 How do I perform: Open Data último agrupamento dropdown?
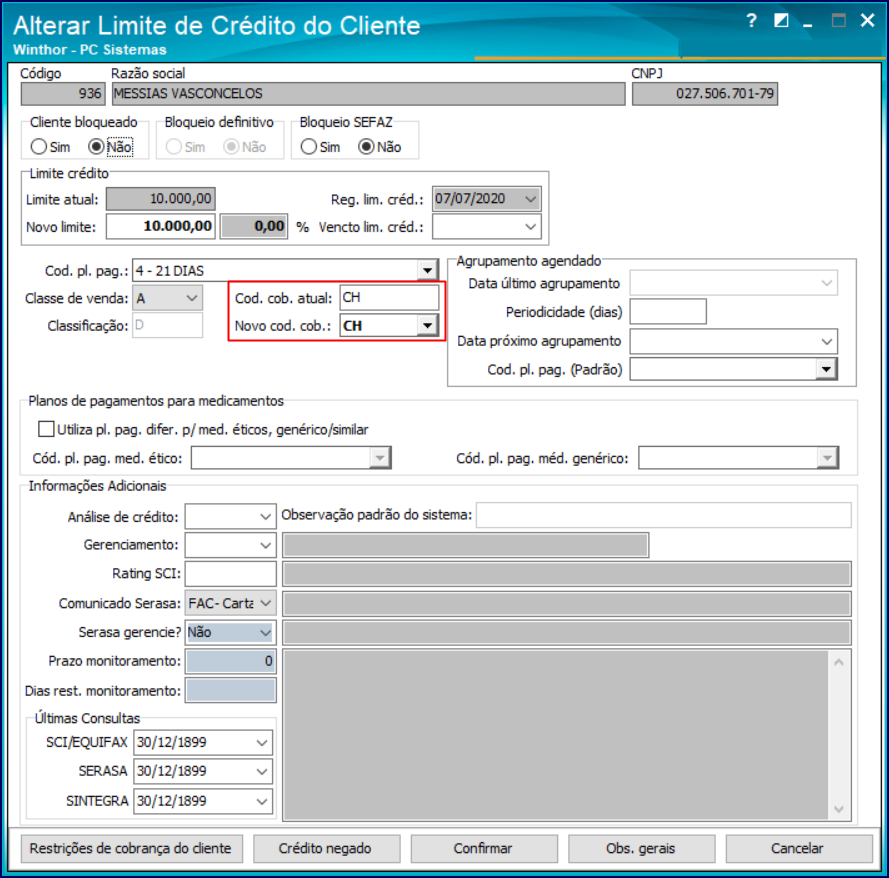[x=827, y=283]
